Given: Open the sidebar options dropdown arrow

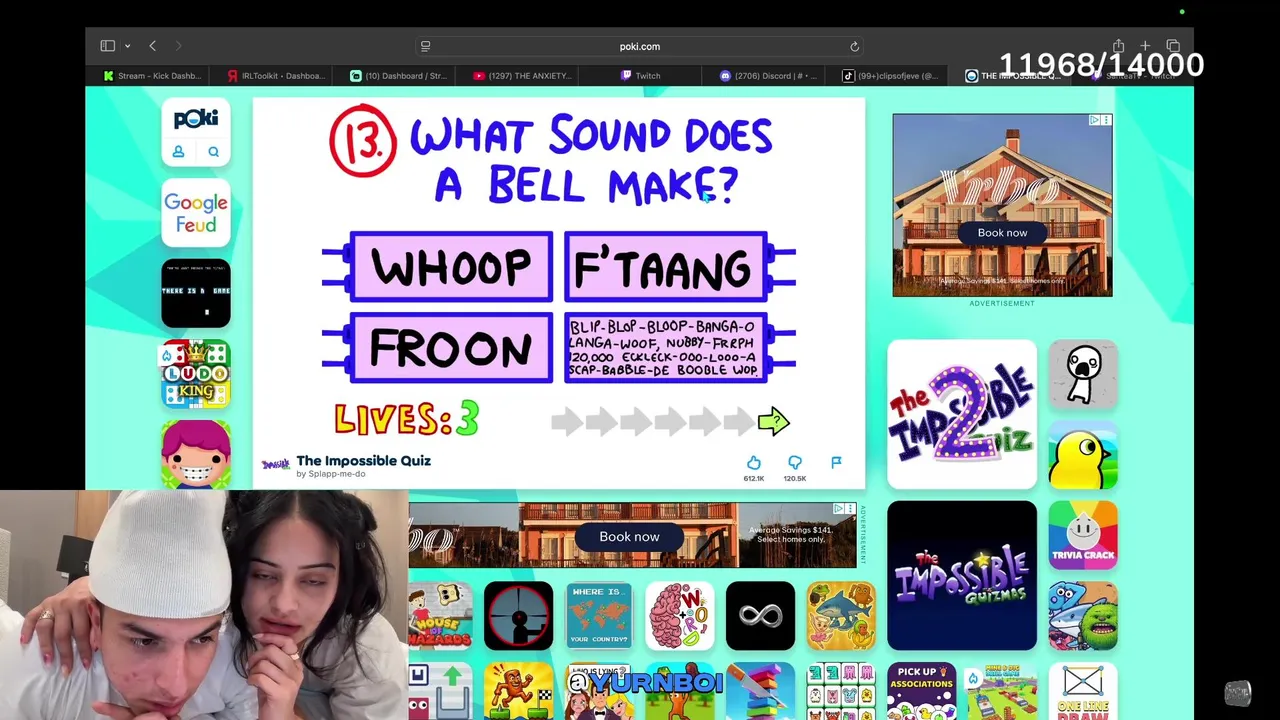Looking at the screenshot, I should click(x=127, y=46).
